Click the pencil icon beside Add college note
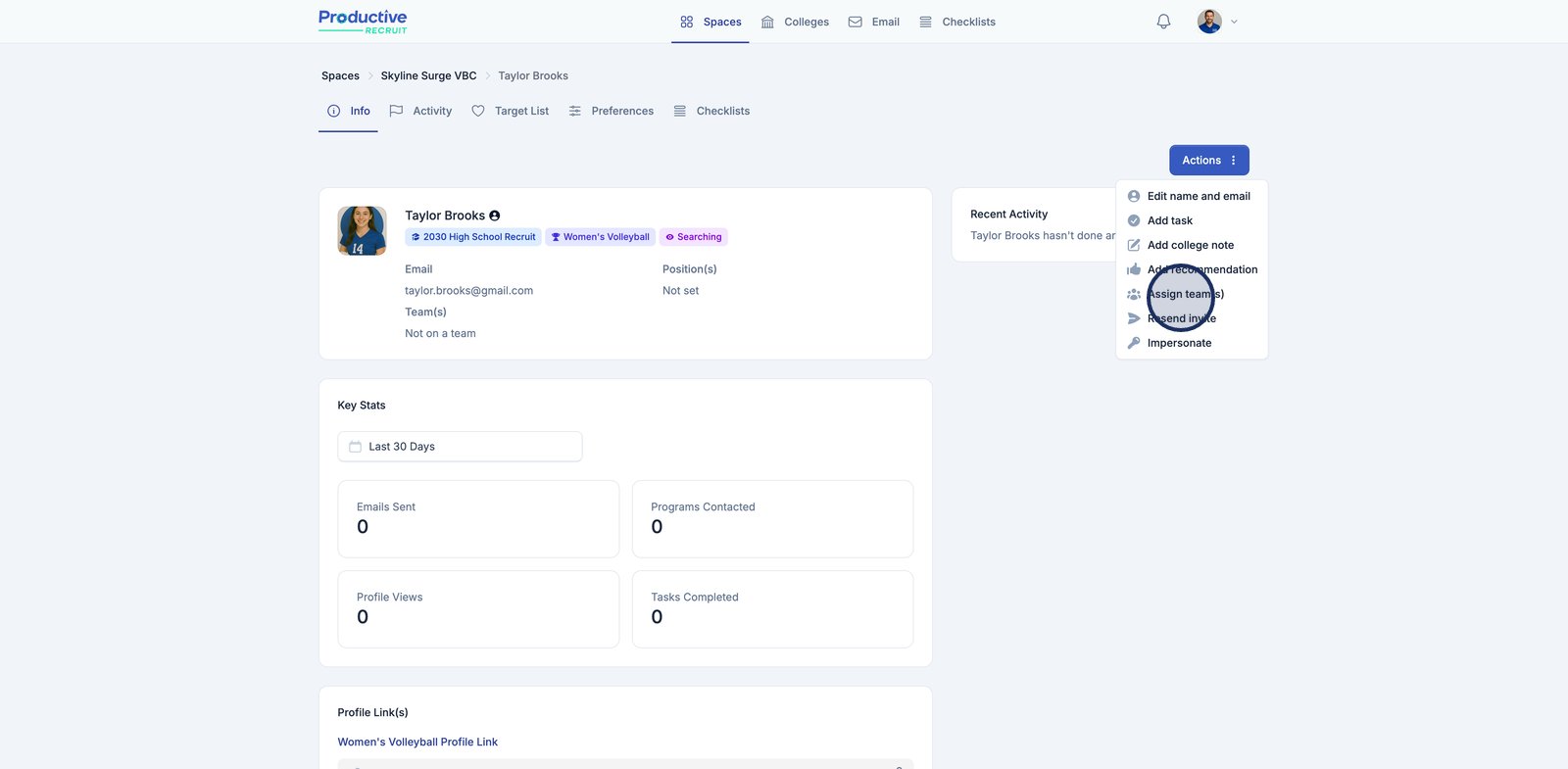Image resolution: width=1568 pixels, height=769 pixels. pos(1134,245)
